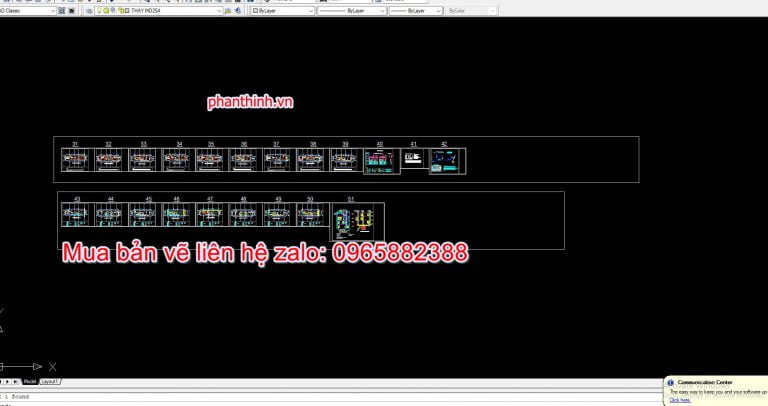This screenshot has height=406, width=768.
Task: Open the Layer Properties Manager icon
Action: point(89,11)
